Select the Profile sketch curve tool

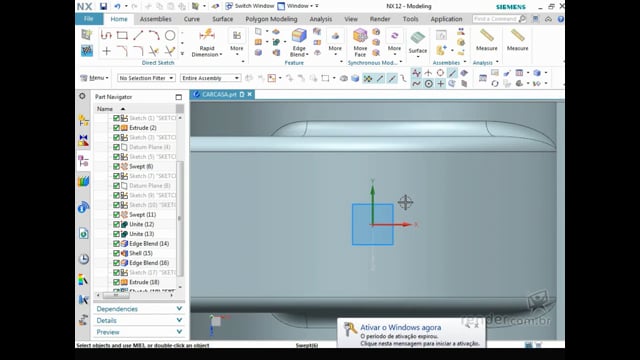(x=106, y=35)
